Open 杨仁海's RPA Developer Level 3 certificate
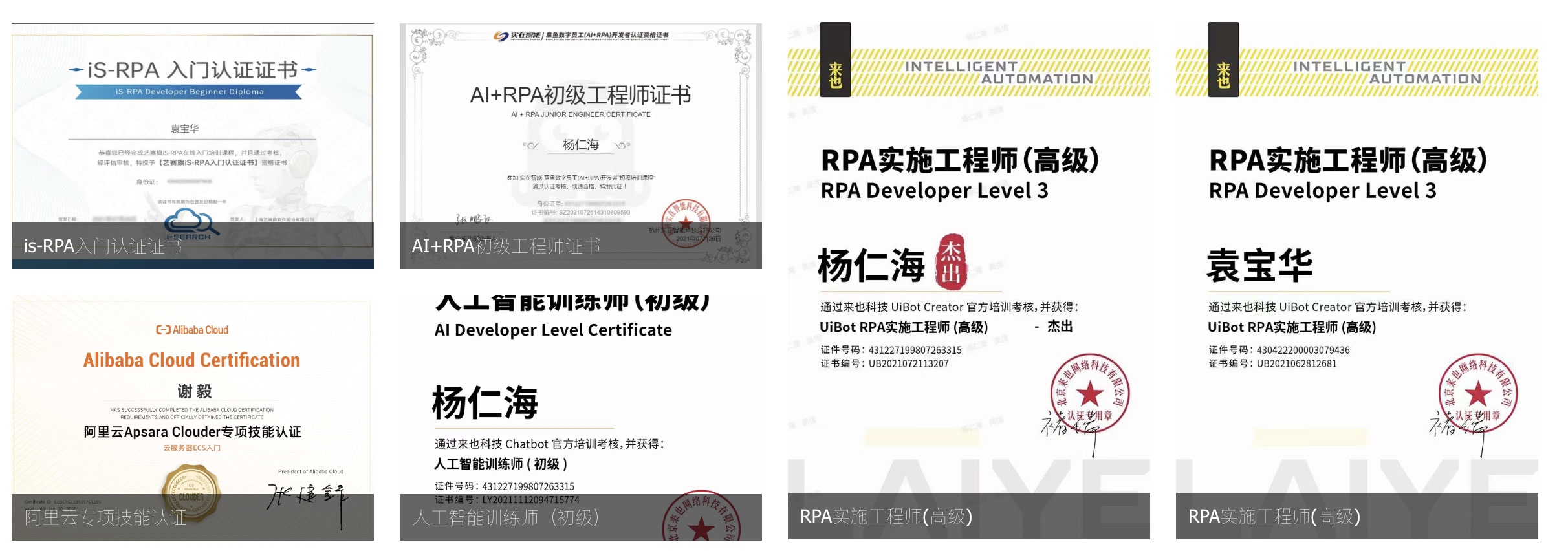The height and width of the screenshot is (551, 1568). coord(969,281)
